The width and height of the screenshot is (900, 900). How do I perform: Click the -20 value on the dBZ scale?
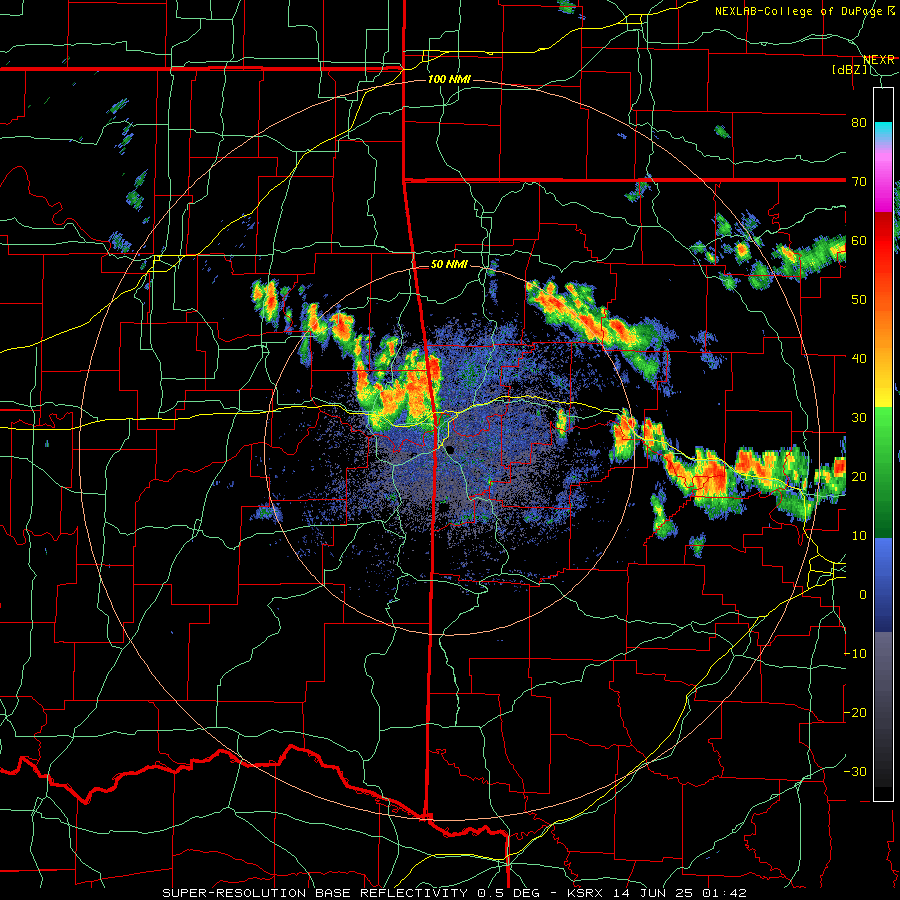tap(856, 712)
